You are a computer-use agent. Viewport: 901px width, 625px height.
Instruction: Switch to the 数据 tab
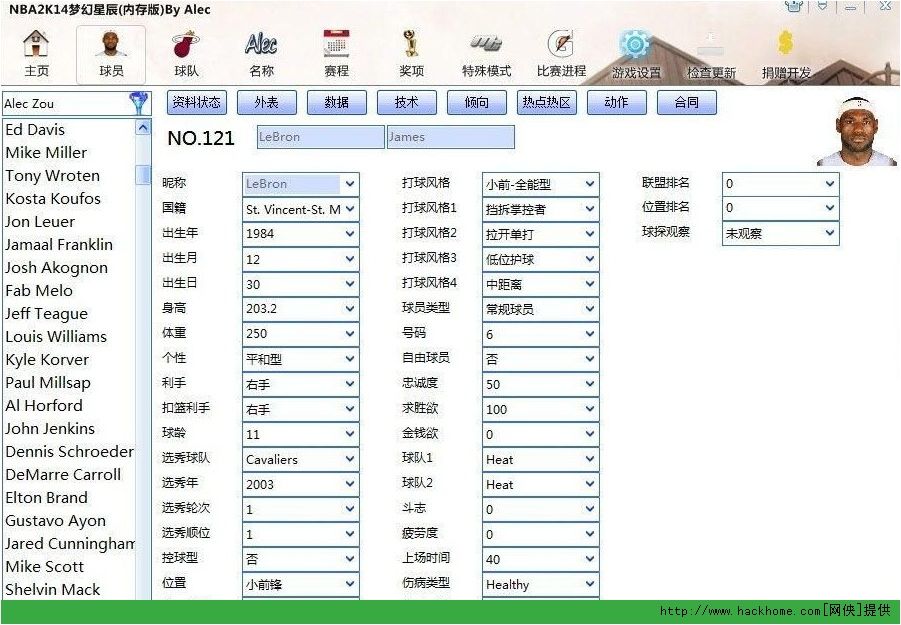coord(337,103)
